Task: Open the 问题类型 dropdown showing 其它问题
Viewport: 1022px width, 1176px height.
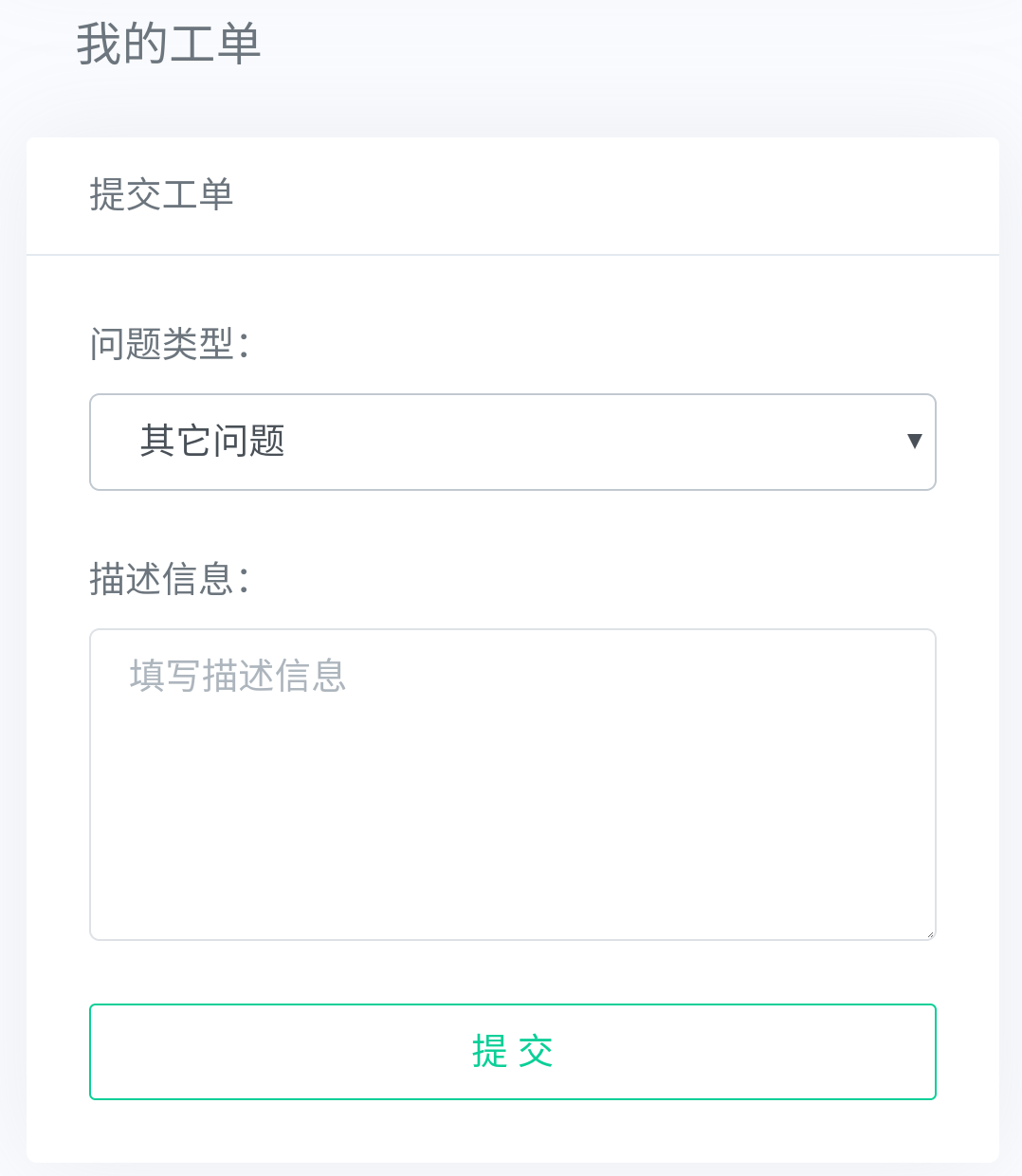Action: coord(512,442)
